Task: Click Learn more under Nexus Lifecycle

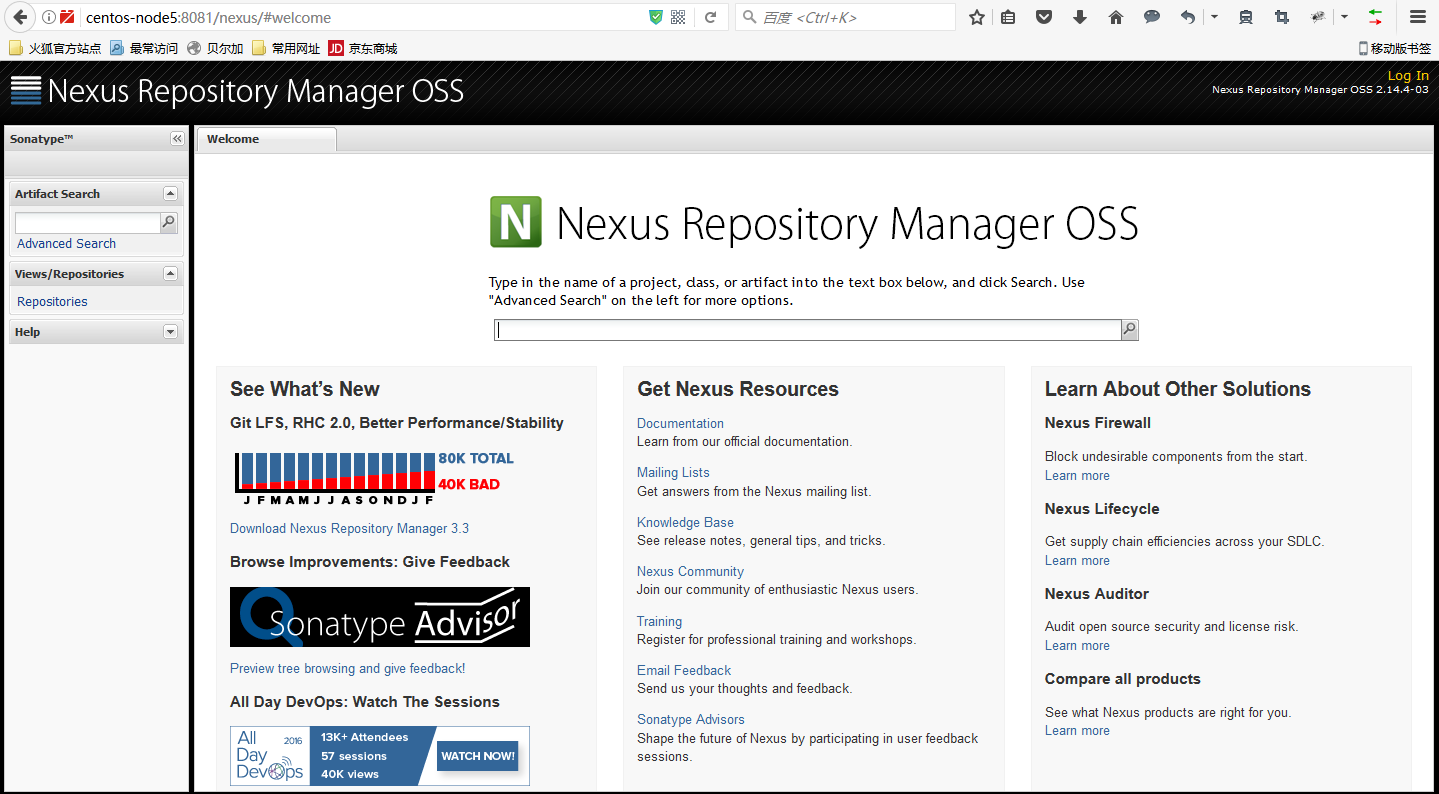Action: click(x=1077, y=561)
